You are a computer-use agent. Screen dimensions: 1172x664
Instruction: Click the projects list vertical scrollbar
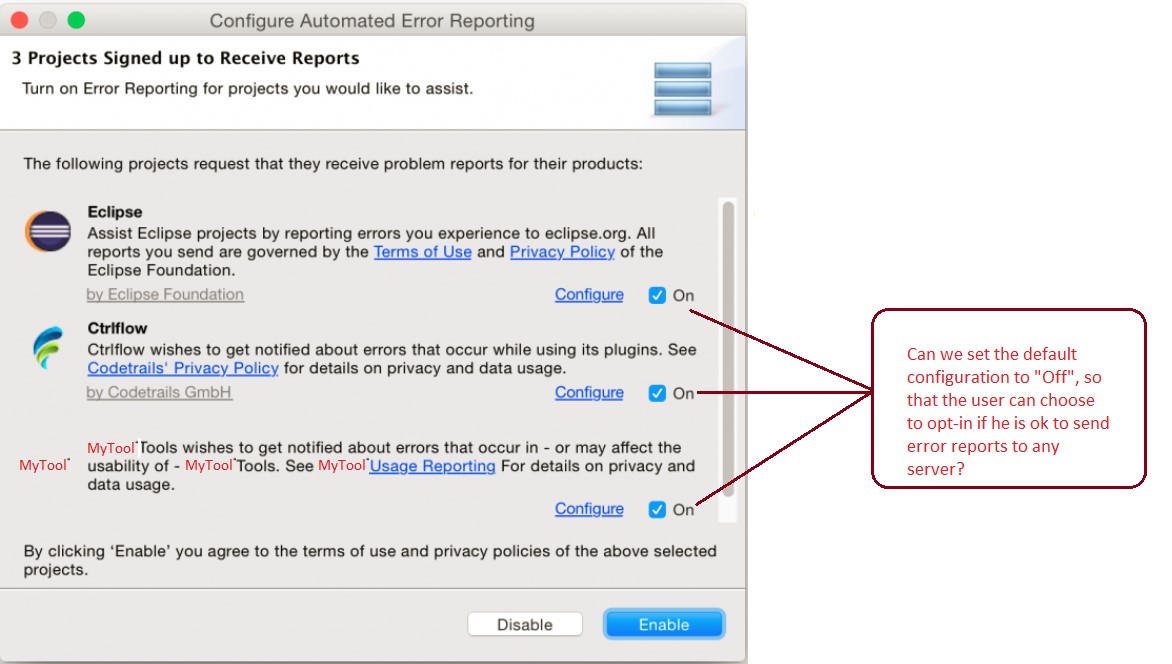click(x=728, y=350)
